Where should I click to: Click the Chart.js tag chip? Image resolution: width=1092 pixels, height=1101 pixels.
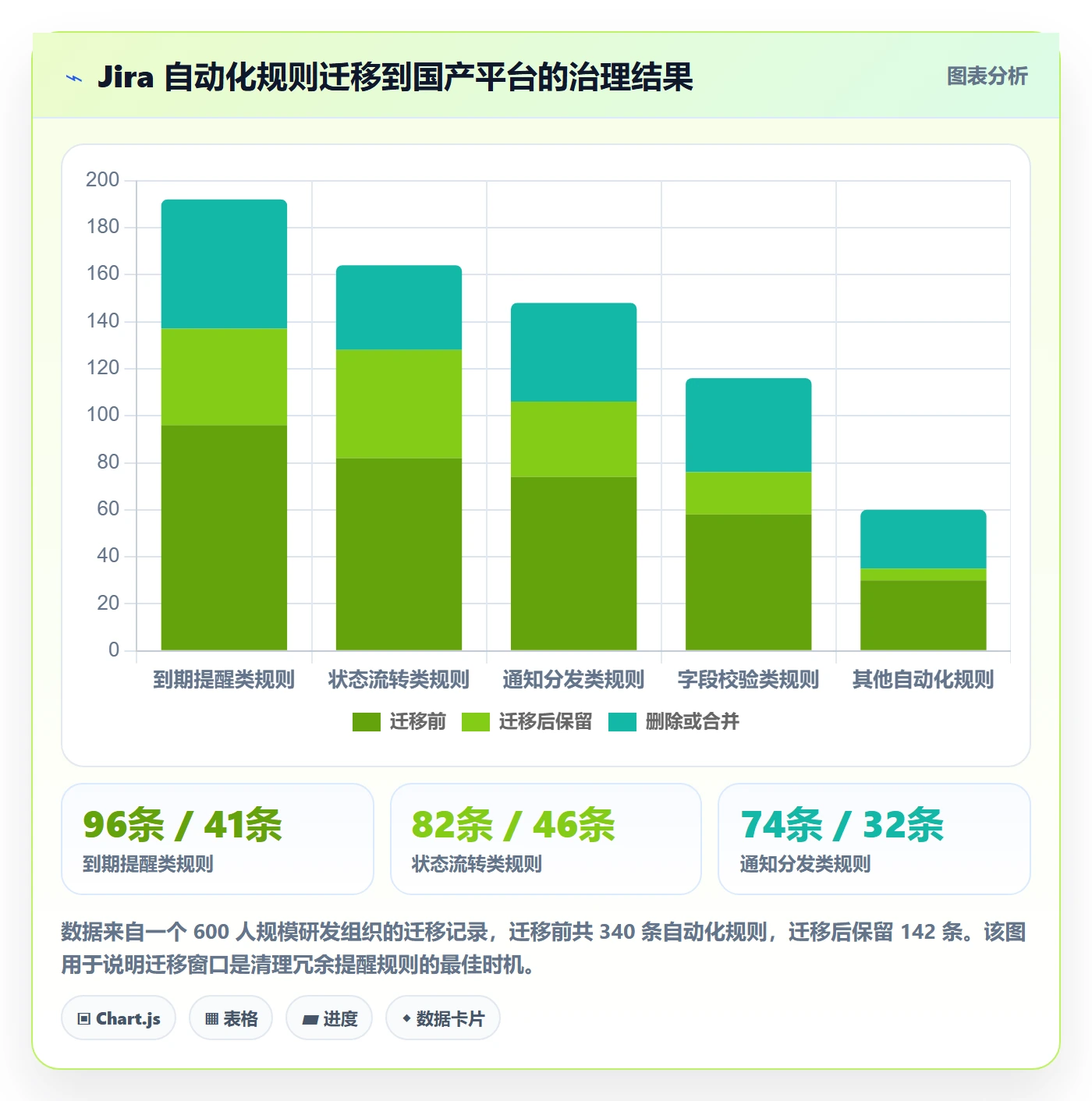click(119, 1018)
